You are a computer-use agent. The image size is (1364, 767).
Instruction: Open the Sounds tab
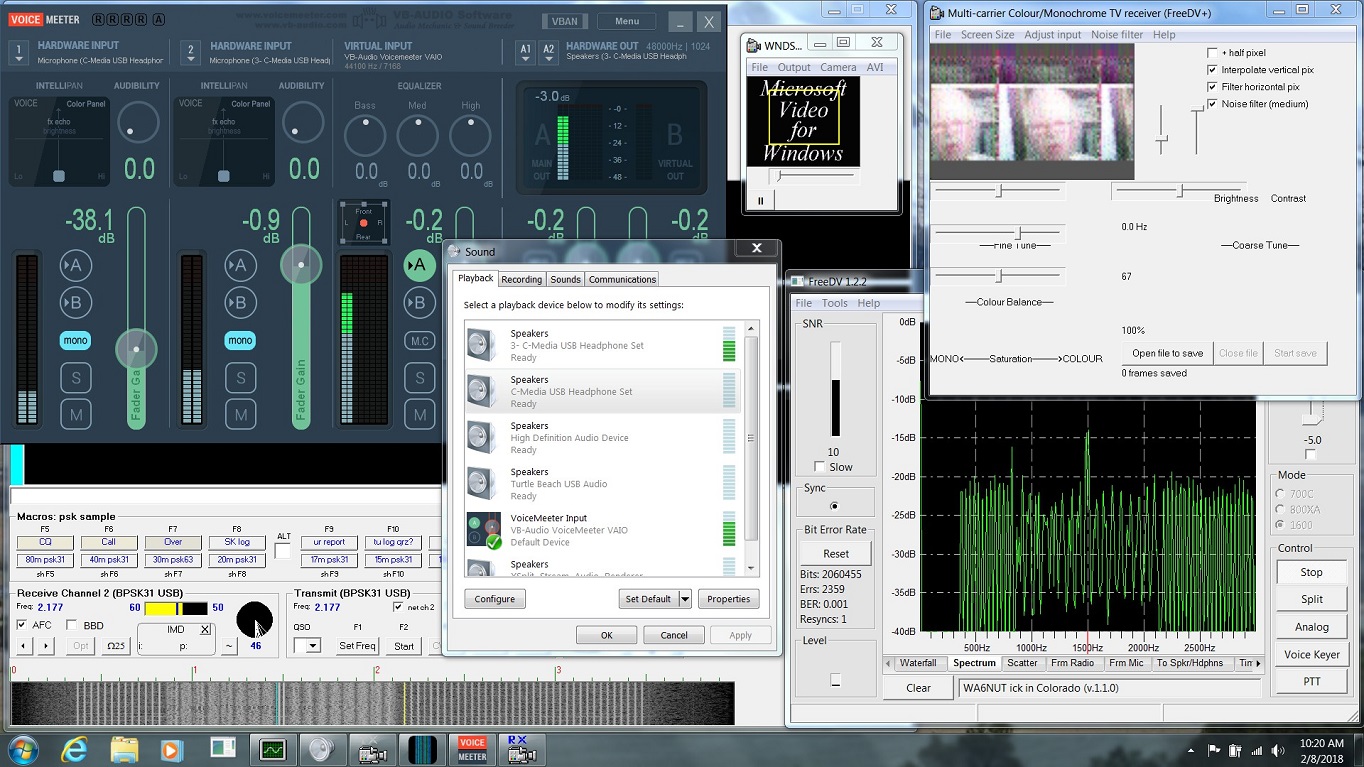(x=565, y=280)
